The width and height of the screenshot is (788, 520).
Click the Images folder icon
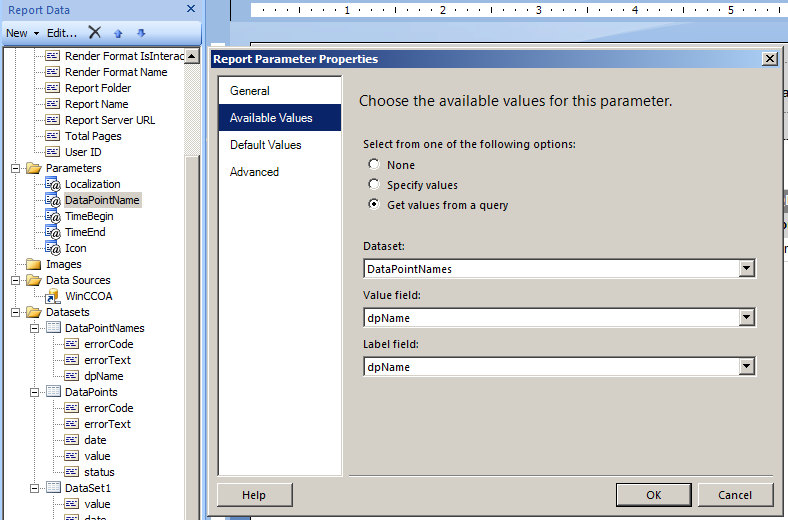pyautogui.click(x=33, y=264)
